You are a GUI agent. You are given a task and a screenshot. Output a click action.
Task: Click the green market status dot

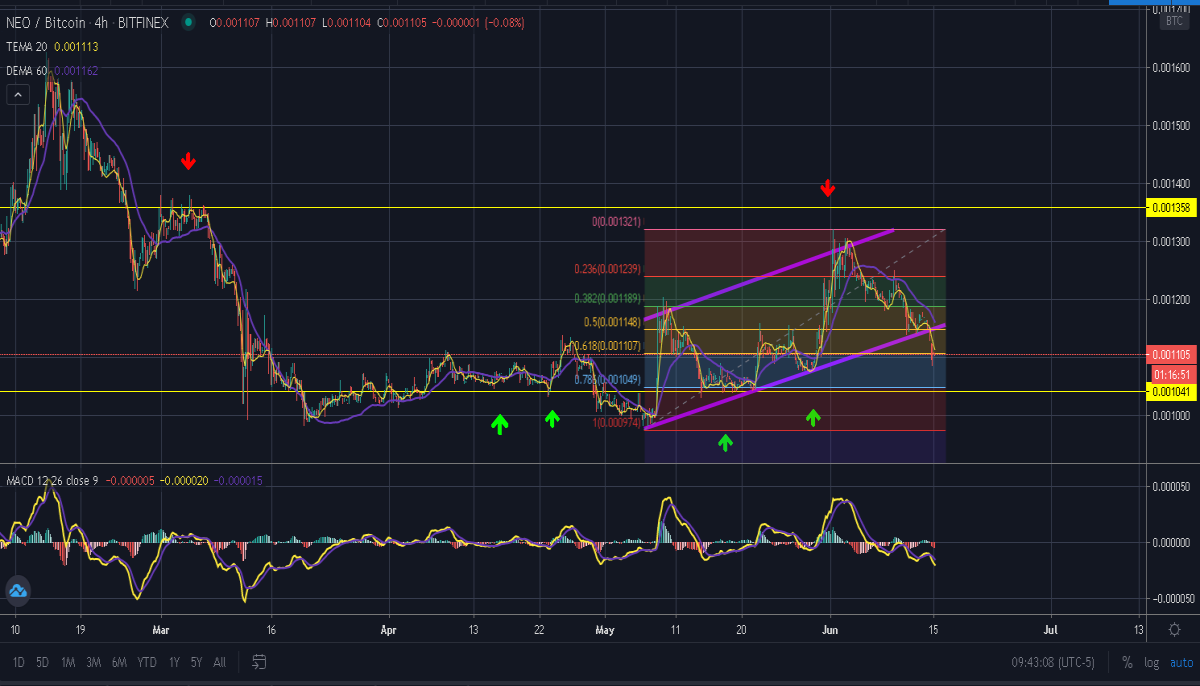(x=188, y=22)
